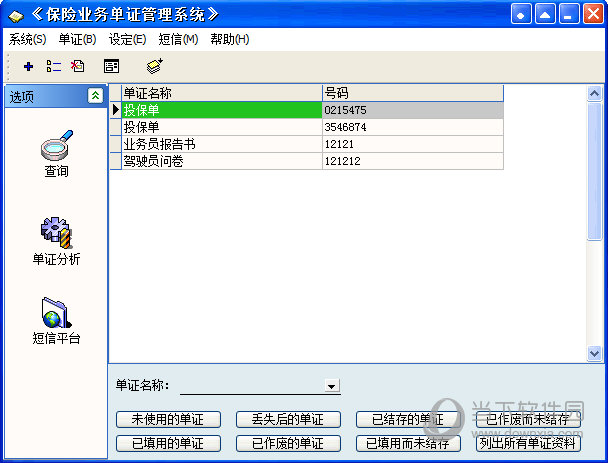Click the list view toolbar icon
Image resolution: width=608 pixels, height=463 pixels.
54,67
